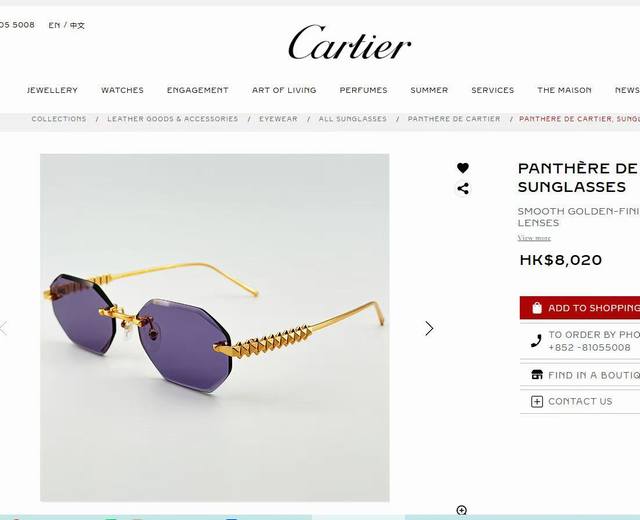Image resolution: width=640 pixels, height=520 pixels.
Task: Click the boutique store icon
Action: tap(537, 375)
